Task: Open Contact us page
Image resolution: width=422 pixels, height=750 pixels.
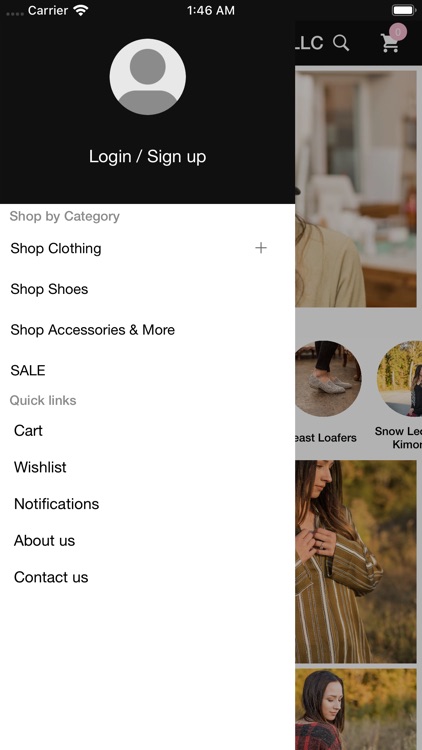Action: [x=51, y=577]
